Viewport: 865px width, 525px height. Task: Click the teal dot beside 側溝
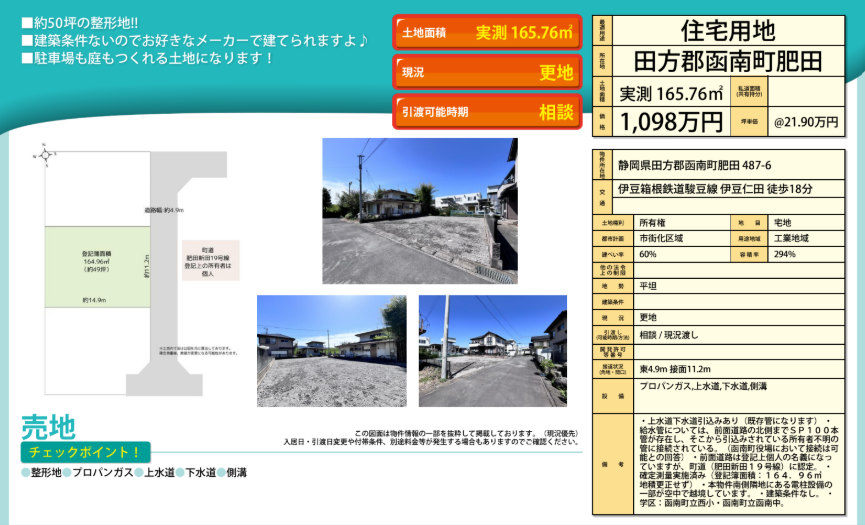[x=222, y=473]
